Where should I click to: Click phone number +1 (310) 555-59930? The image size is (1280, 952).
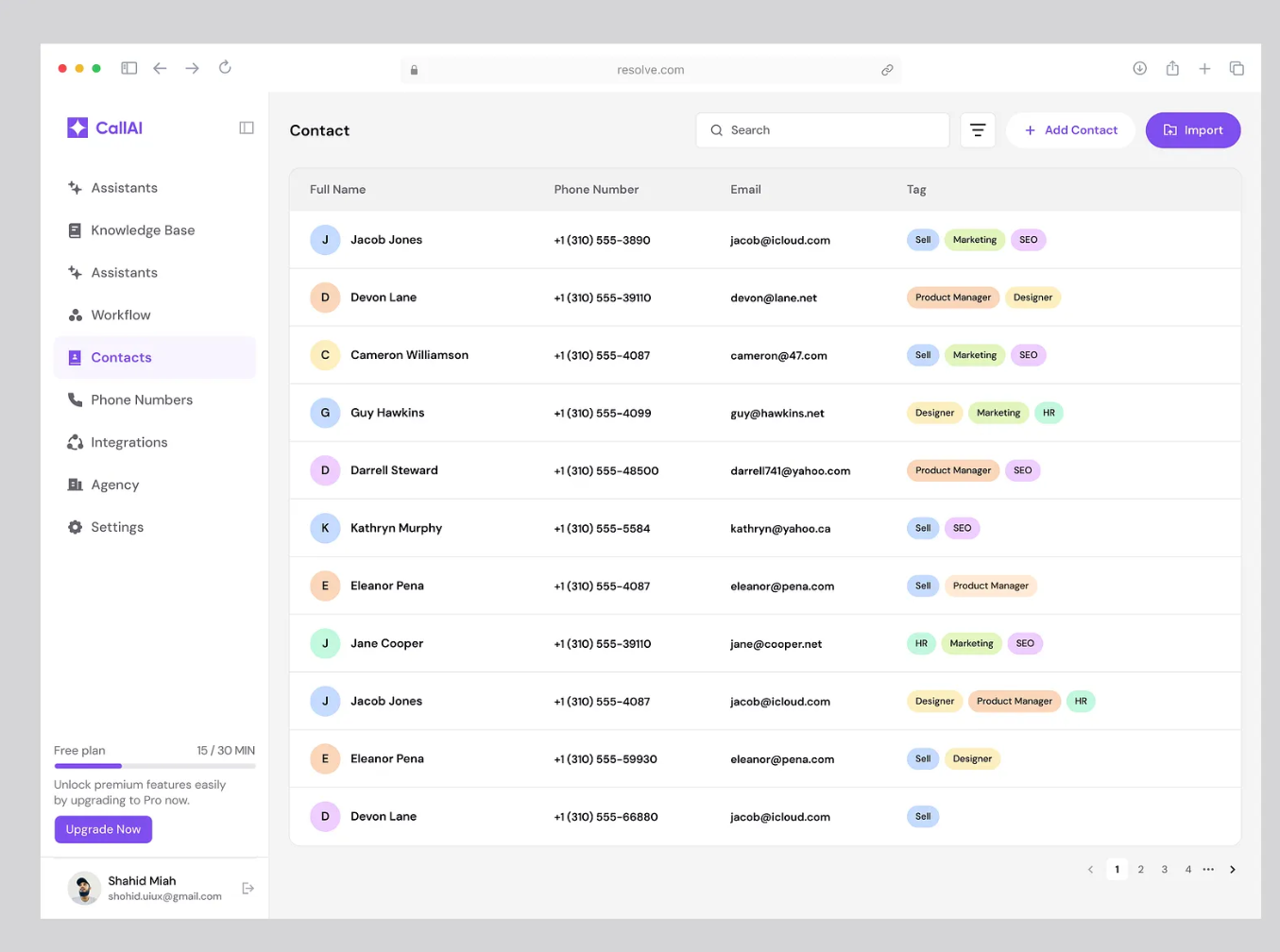pyautogui.click(x=606, y=759)
